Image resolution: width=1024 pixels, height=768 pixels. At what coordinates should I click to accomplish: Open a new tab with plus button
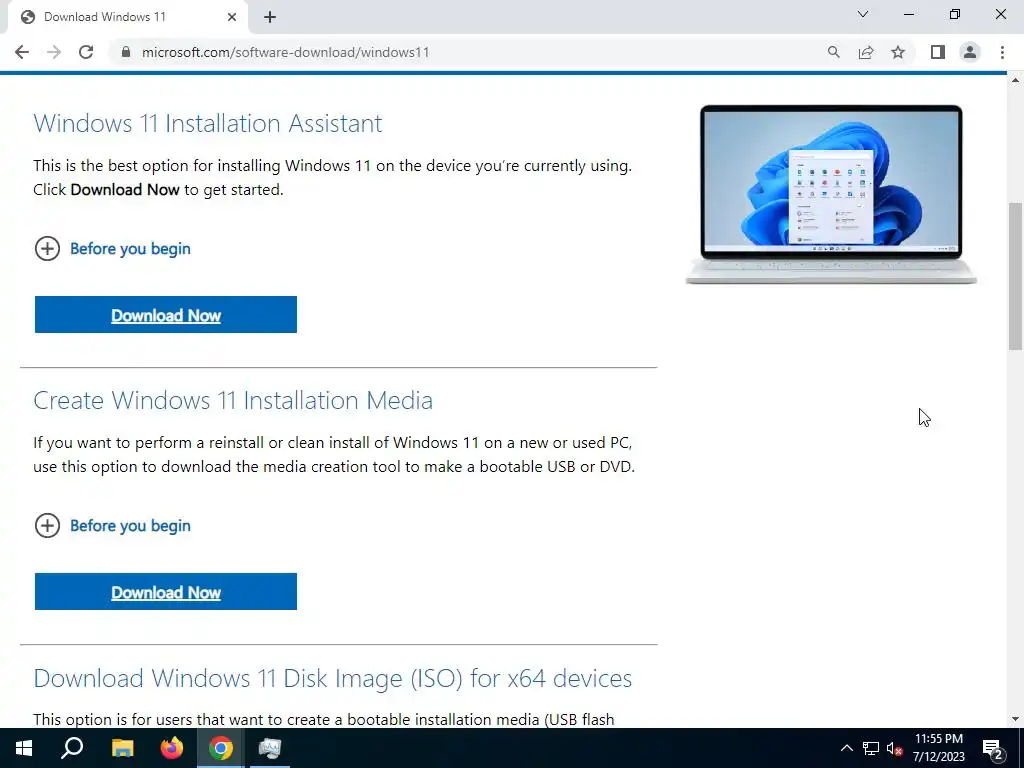pyautogui.click(x=270, y=18)
